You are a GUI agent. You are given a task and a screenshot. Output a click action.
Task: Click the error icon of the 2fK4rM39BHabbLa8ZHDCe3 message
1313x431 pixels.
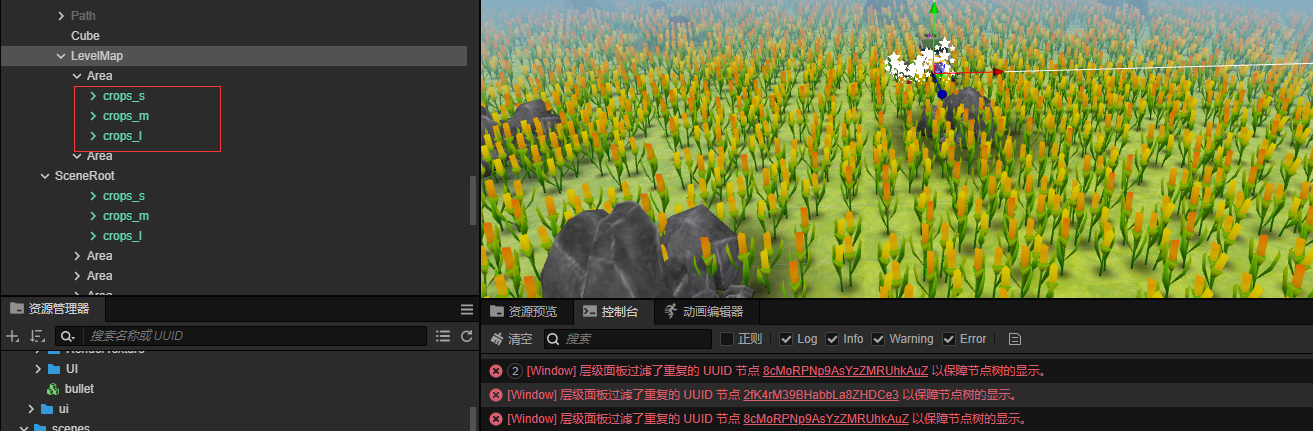pos(495,395)
